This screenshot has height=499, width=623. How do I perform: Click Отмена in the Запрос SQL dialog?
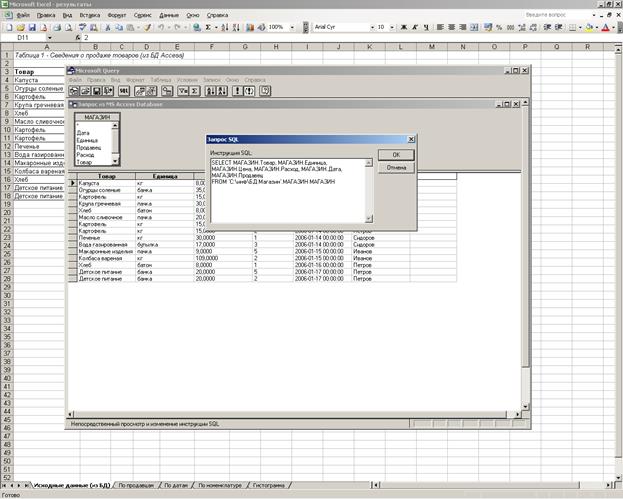pos(396,168)
